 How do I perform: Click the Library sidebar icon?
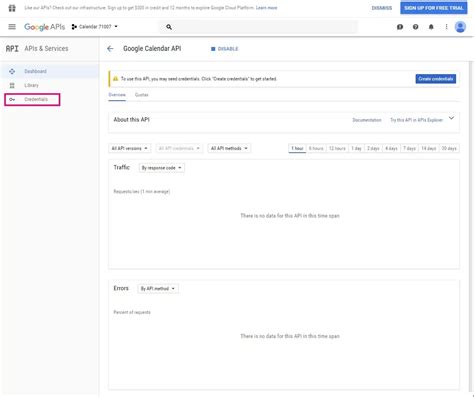click(x=12, y=85)
